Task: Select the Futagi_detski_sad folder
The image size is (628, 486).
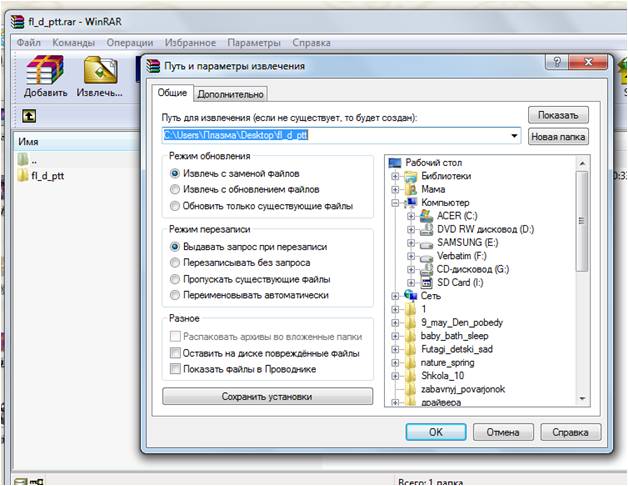Action: click(457, 349)
